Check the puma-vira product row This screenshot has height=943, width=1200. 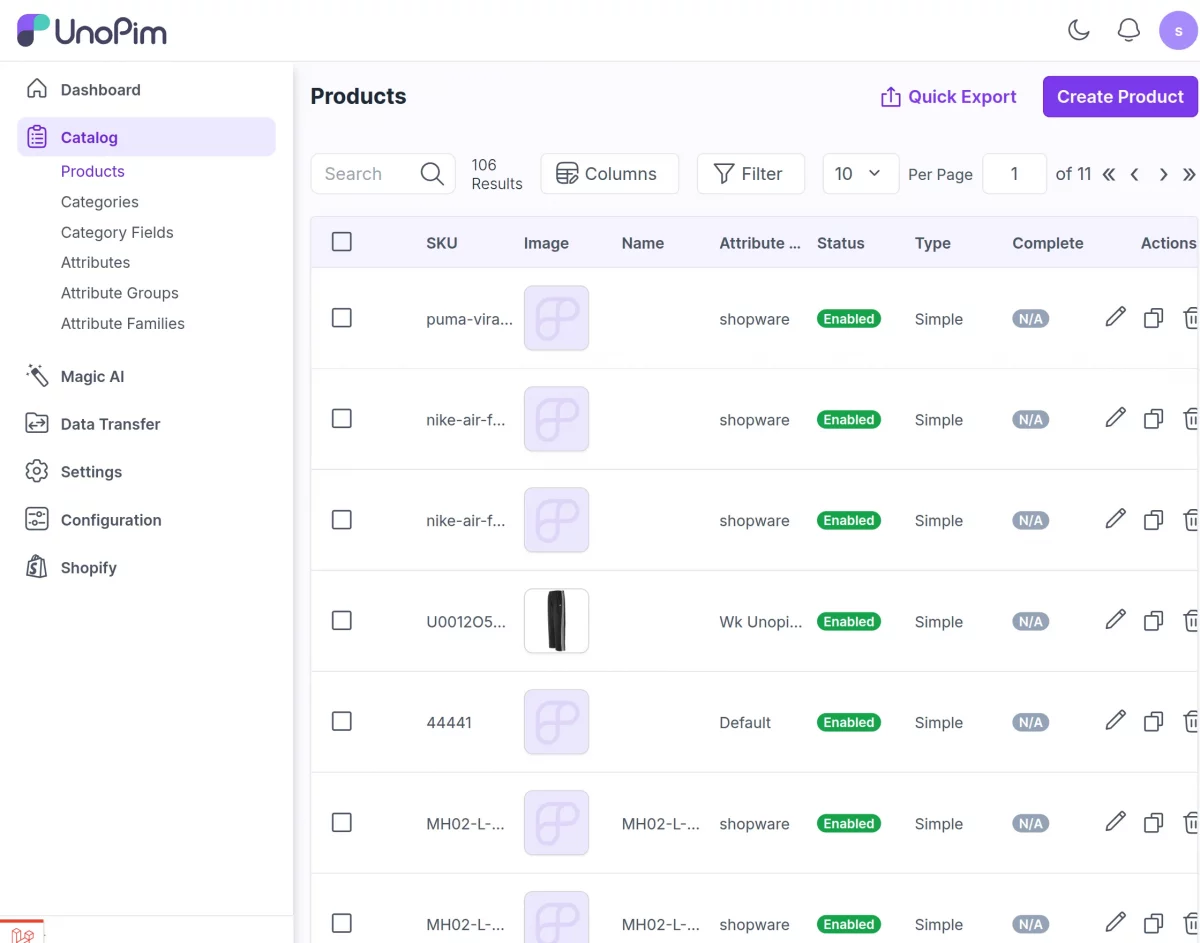click(x=342, y=318)
